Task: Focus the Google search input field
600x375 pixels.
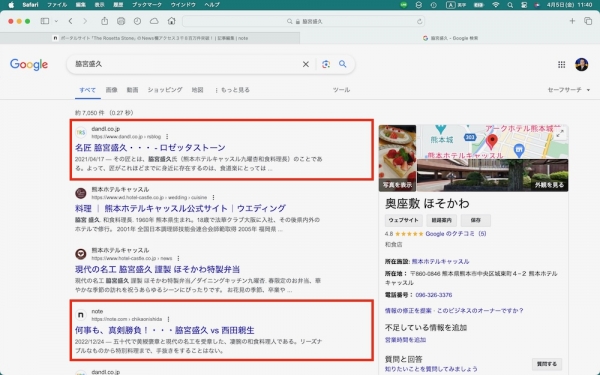Action: (186, 64)
